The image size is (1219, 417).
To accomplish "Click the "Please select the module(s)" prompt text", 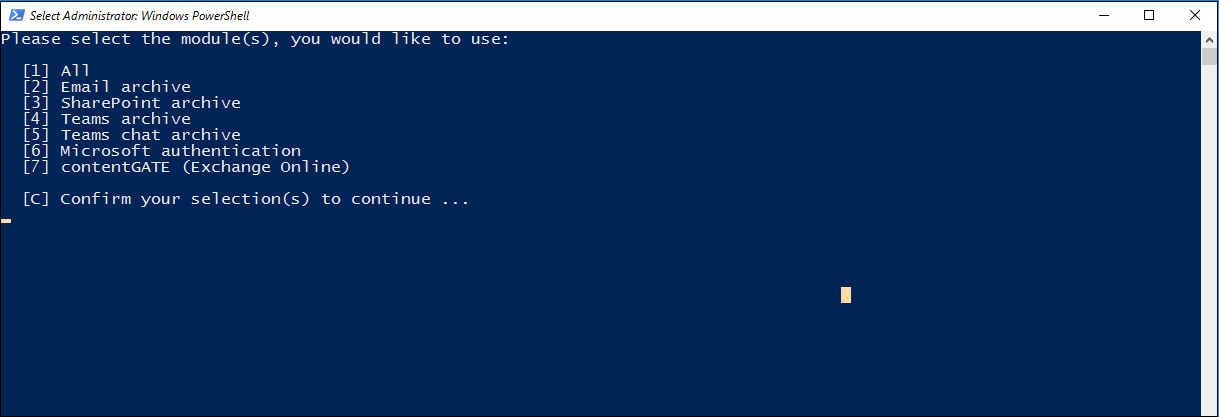I will (255, 39).
